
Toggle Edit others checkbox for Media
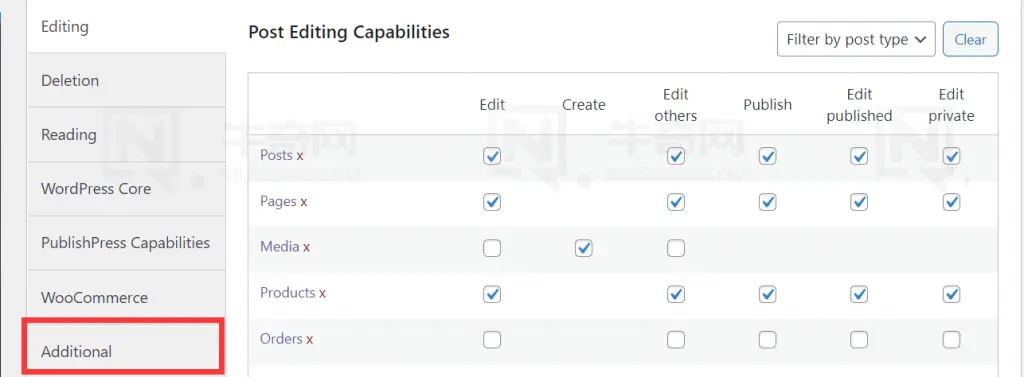point(676,248)
